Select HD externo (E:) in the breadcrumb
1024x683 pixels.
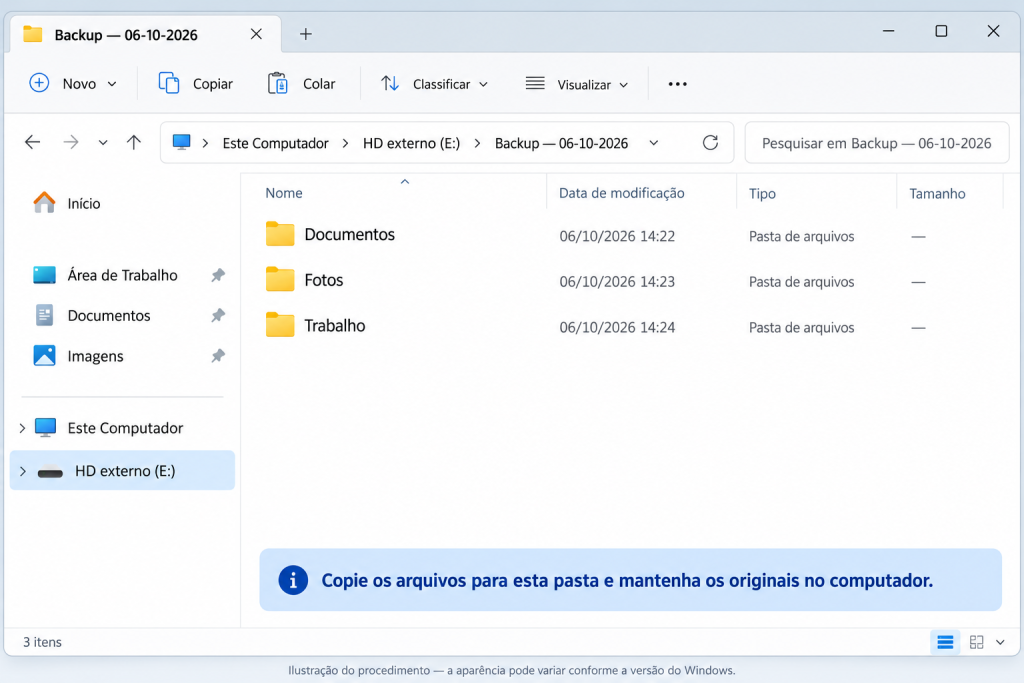point(411,143)
